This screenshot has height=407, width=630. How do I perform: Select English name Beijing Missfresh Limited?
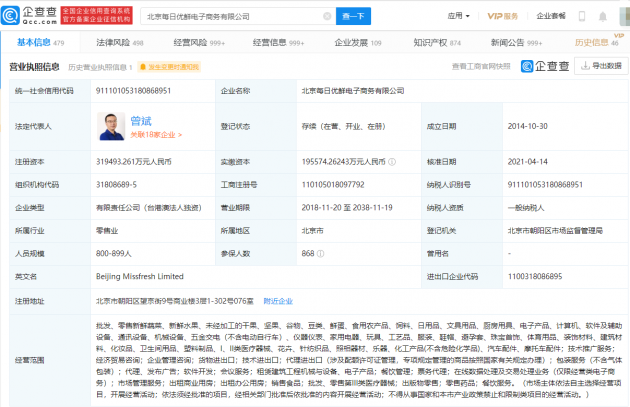[x=140, y=276]
